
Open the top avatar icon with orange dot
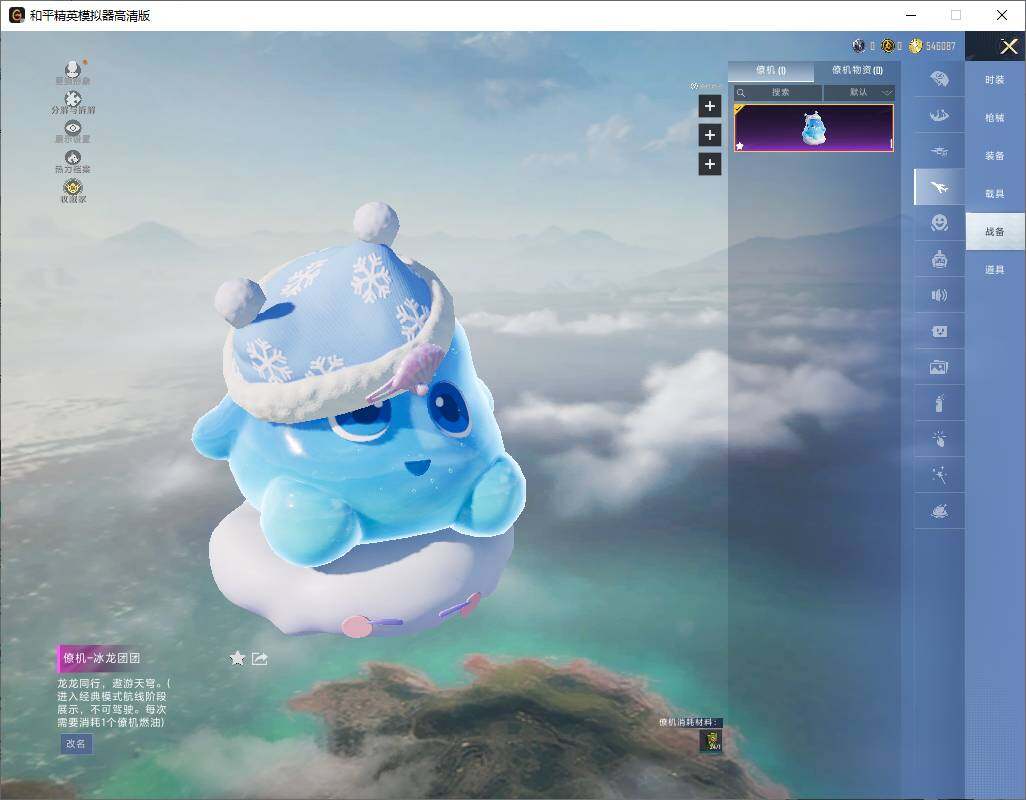coord(73,69)
